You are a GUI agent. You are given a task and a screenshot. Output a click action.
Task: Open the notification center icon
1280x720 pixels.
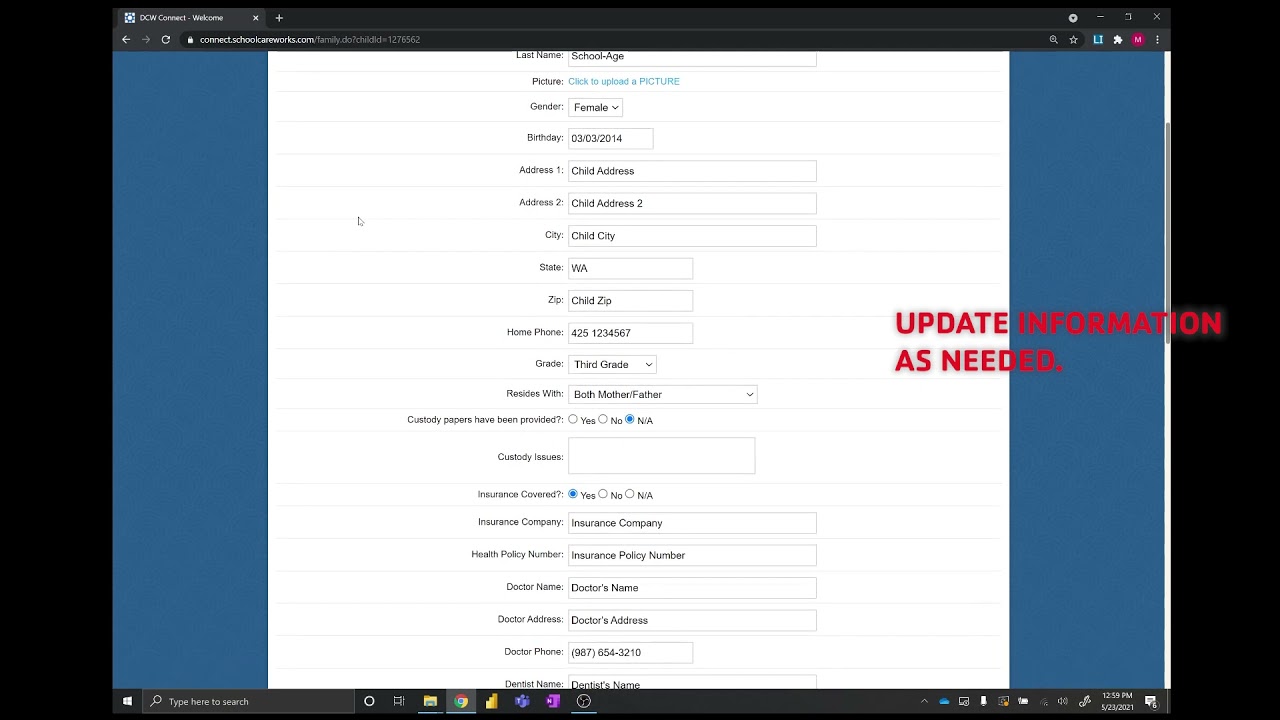click(1151, 702)
